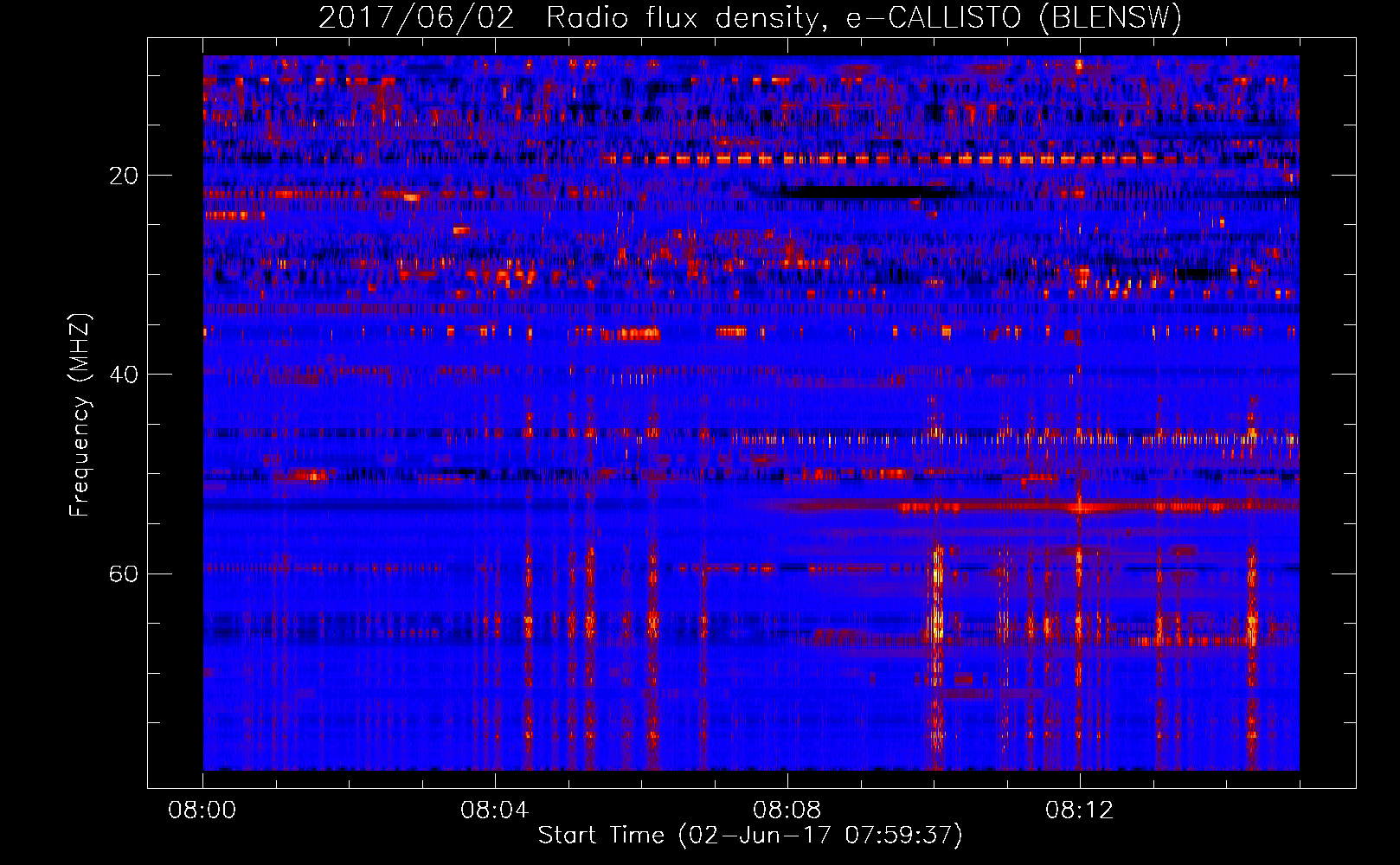Click the '20' frequency tick label
Screen dimensions: 1400x865
[x=123, y=176]
